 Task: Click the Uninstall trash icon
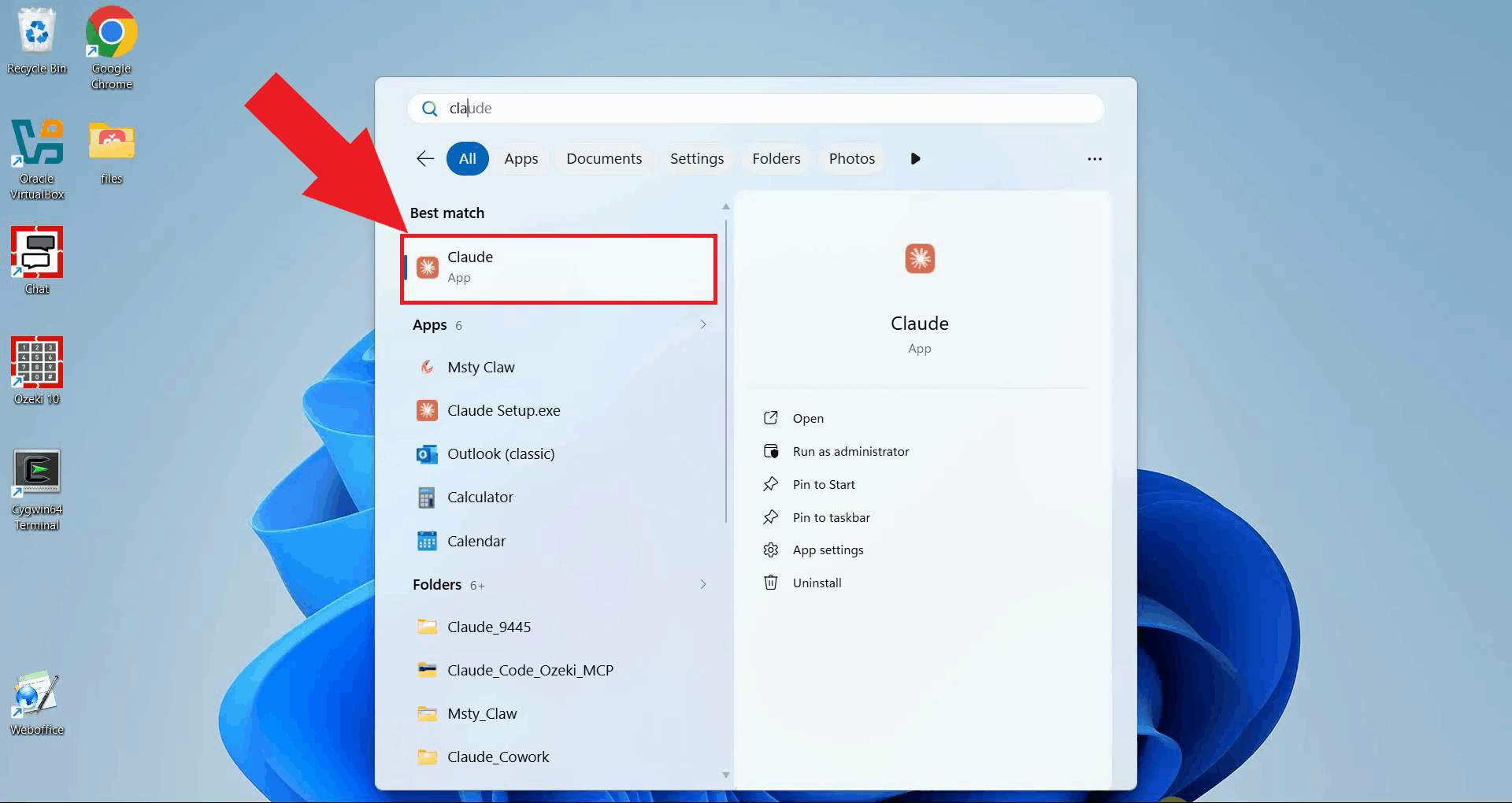point(771,583)
